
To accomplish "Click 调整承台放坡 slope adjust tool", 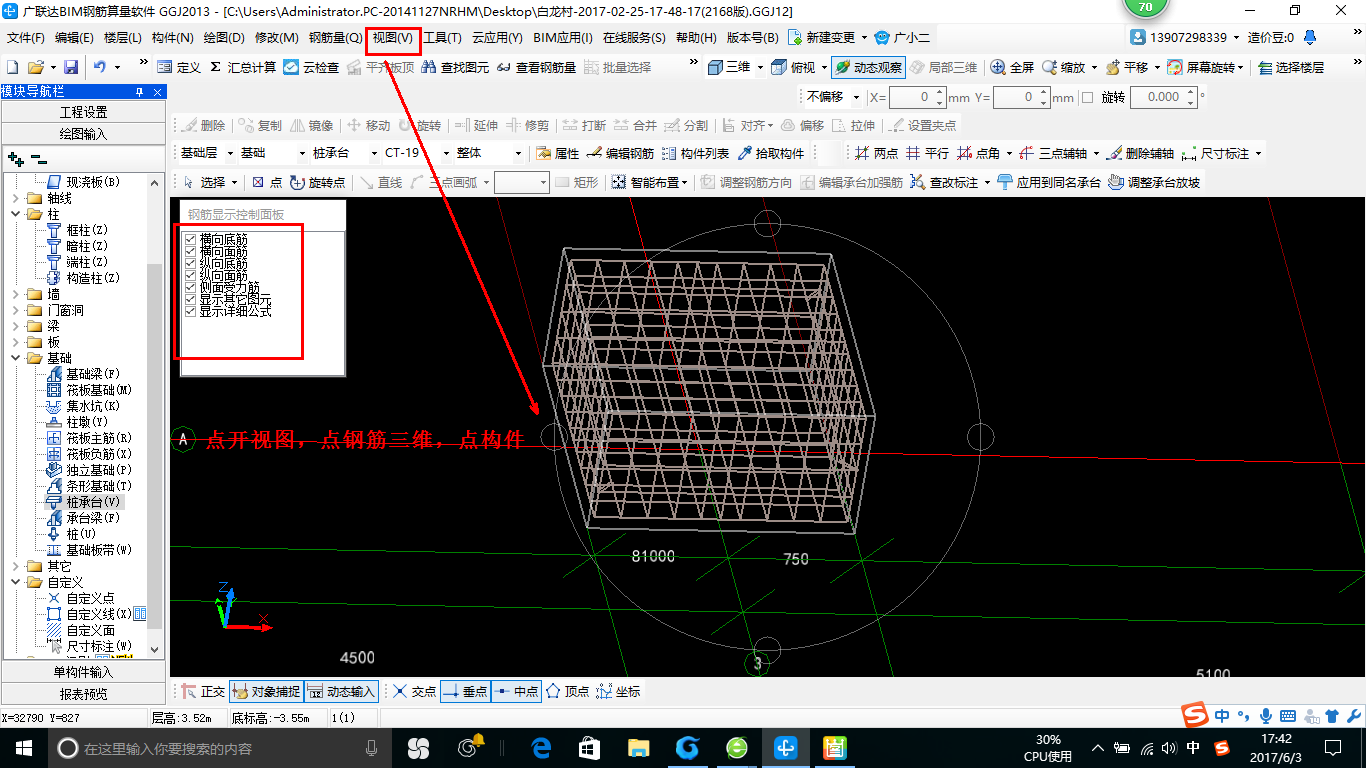I will pyautogui.click(x=1153, y=182).
